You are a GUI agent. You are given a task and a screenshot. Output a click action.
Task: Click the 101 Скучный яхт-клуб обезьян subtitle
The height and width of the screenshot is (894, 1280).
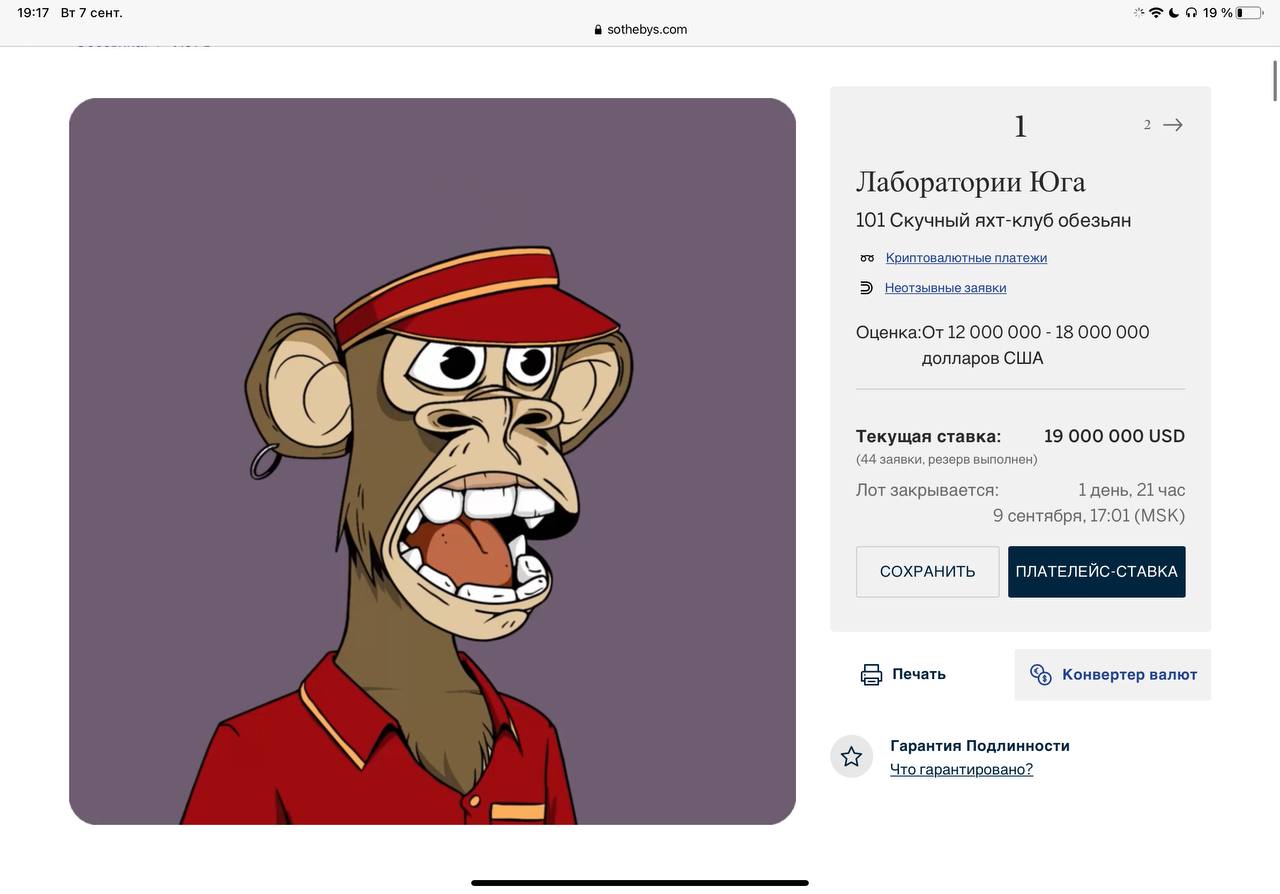tap(993, 220)
